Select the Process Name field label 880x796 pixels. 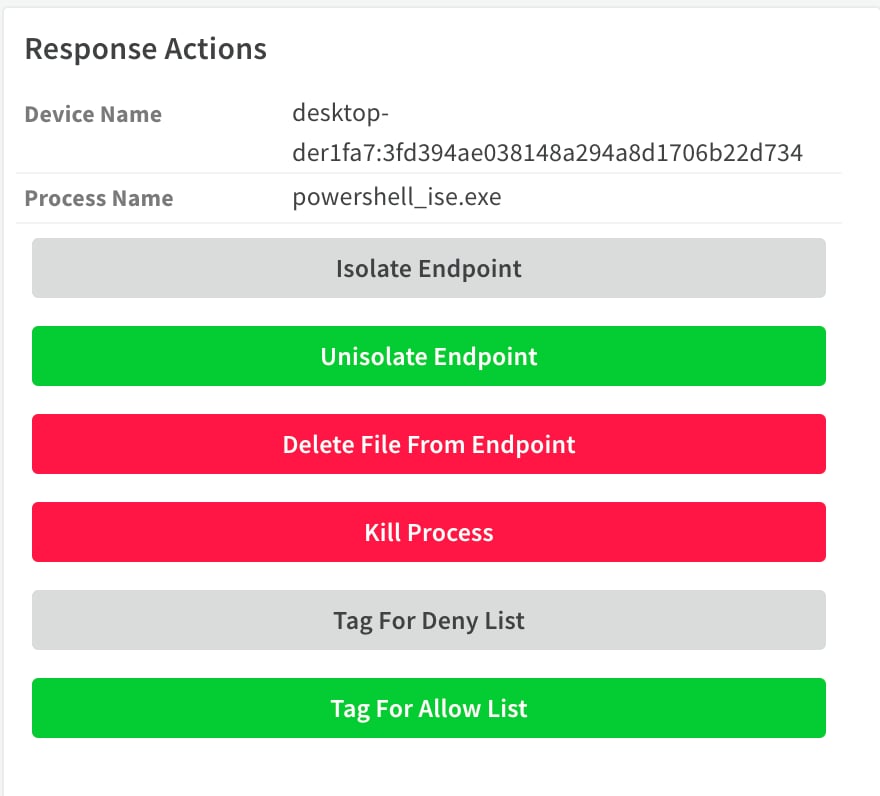(99, 198)
